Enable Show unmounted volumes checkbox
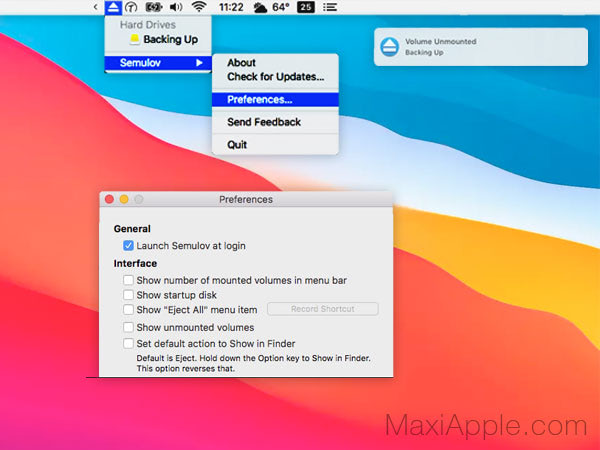 (128, 328)
